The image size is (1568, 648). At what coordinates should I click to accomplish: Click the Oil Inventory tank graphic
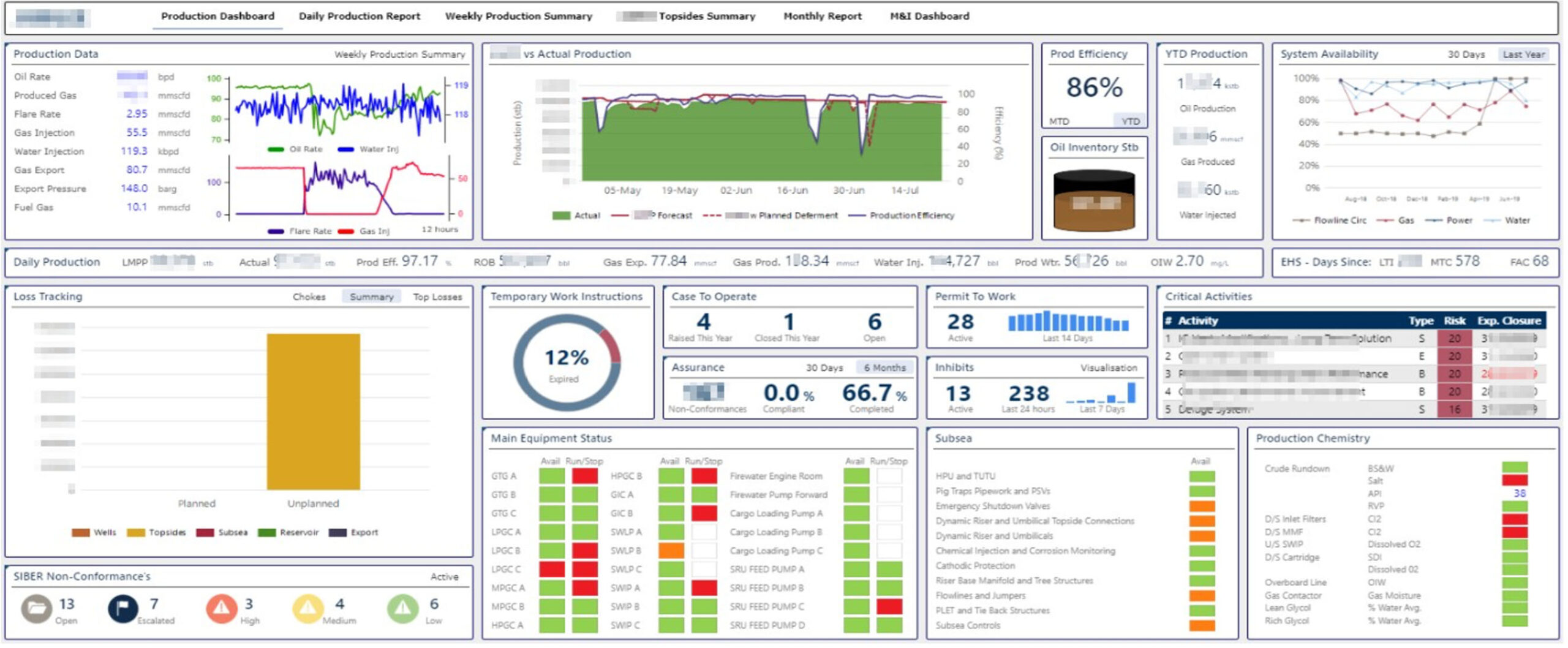click(x=1094, y=200)
